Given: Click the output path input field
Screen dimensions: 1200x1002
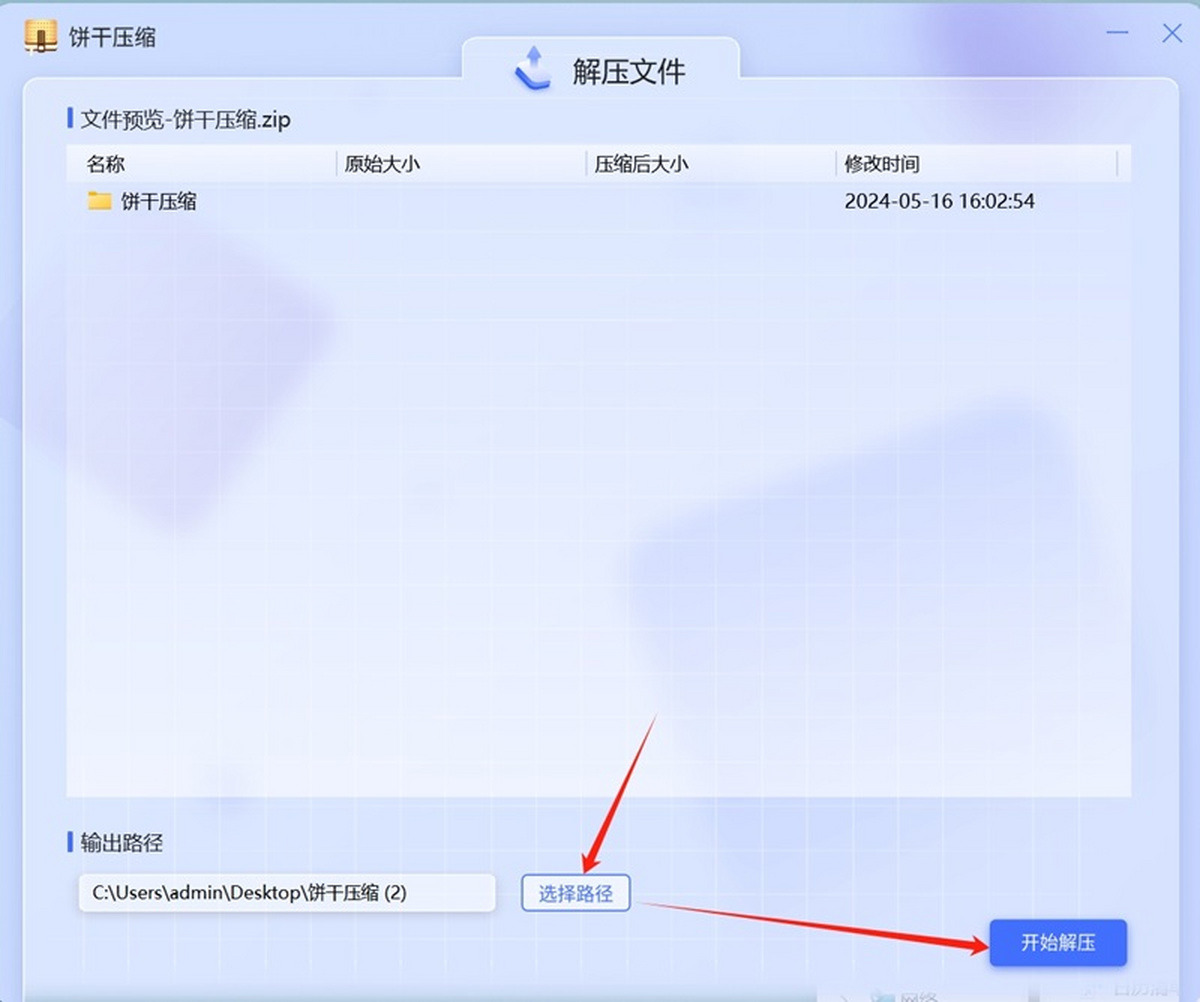Looking at the screenshot, I should point(287,893).
